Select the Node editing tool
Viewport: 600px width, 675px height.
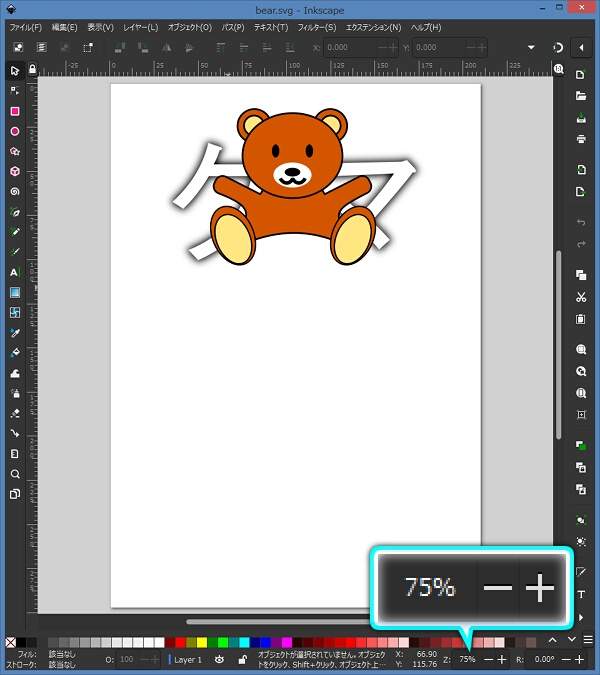[x=15, y=91]
